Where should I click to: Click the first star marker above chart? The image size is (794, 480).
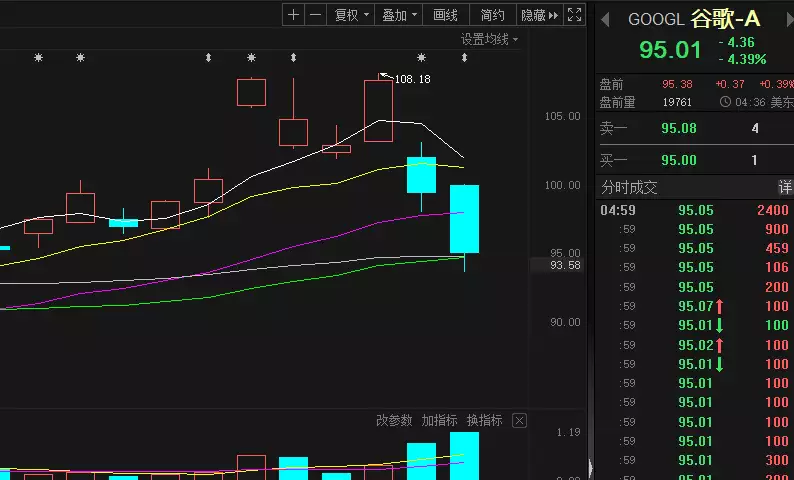pyautogui.click(x=39, y=58)
